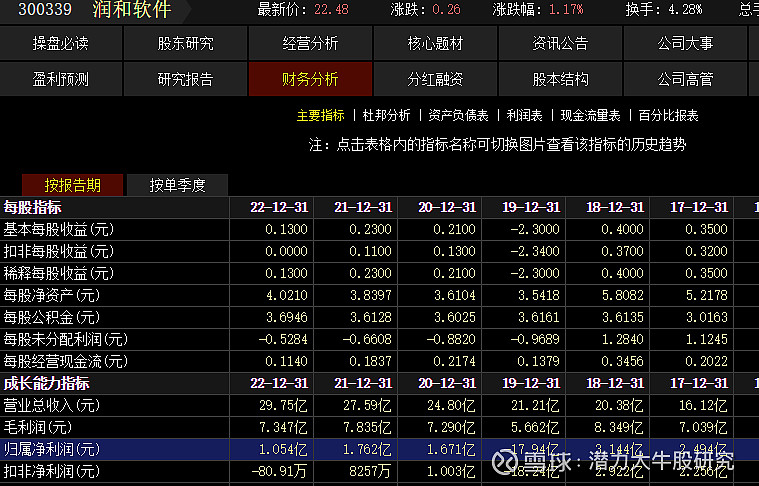Open the 盈利预测 tab

(61, 79)
